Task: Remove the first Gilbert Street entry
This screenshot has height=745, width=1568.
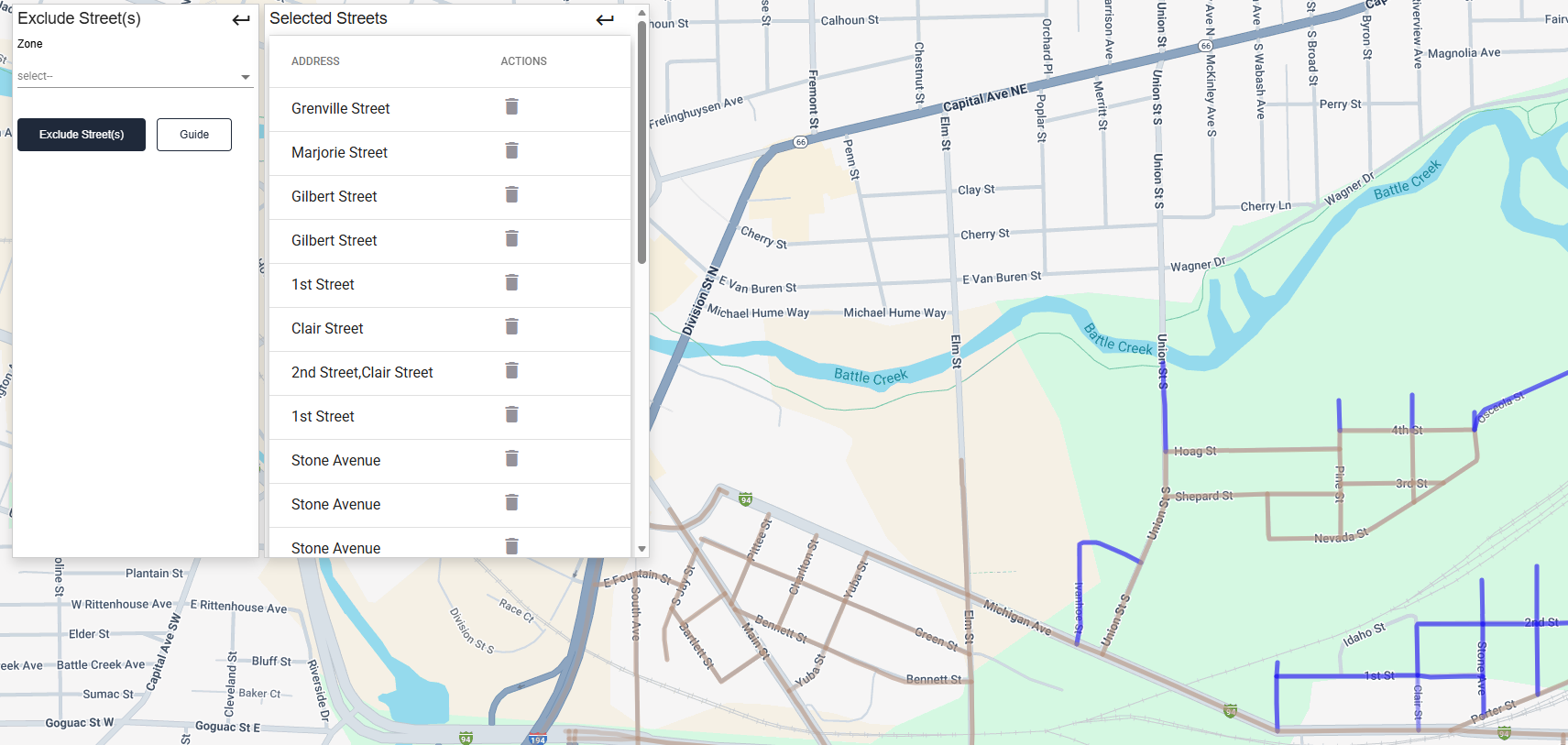Action: [x=511, y=195]
